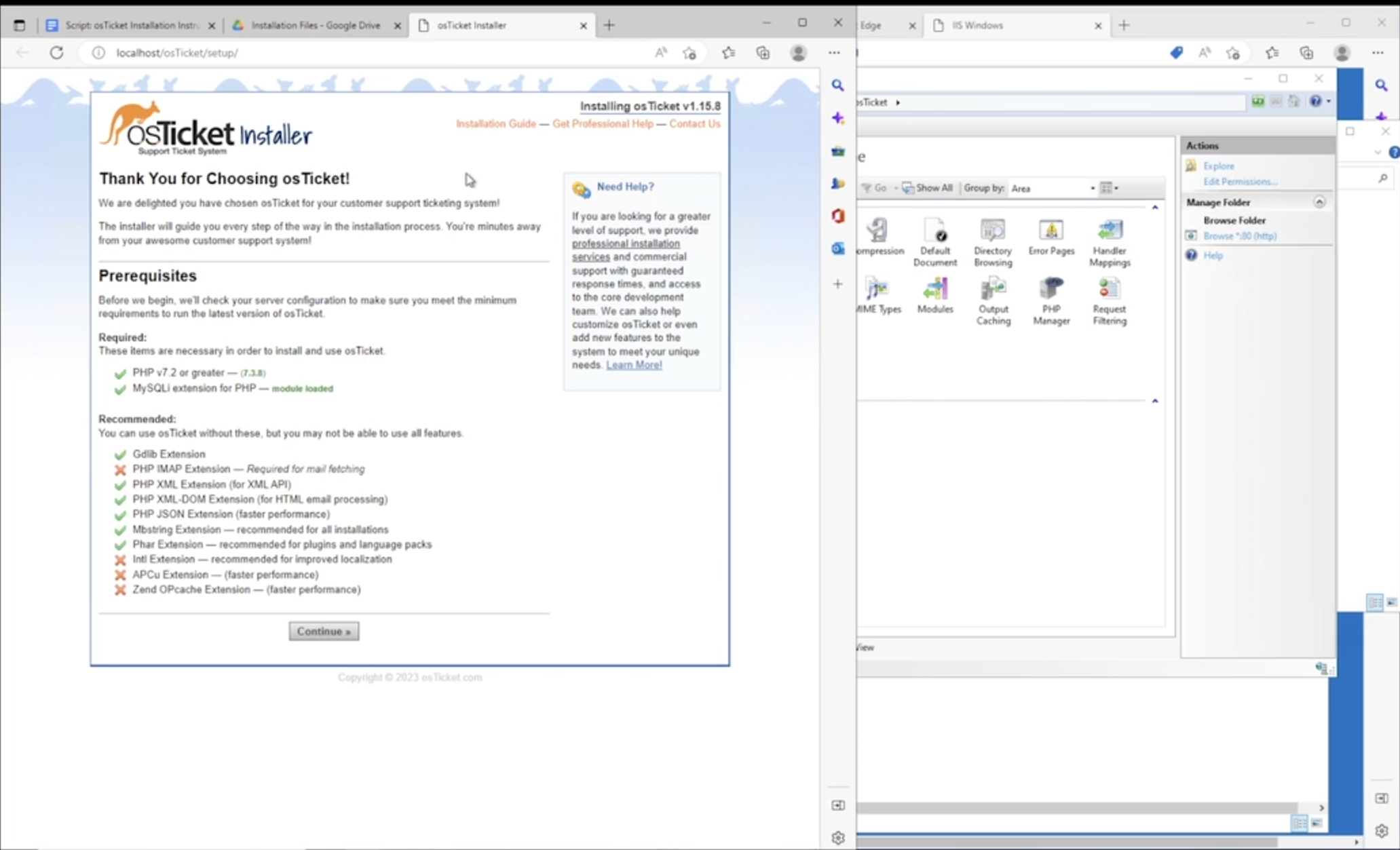Open the Settings and more ellipsis menu

click(x=834, y=53)
